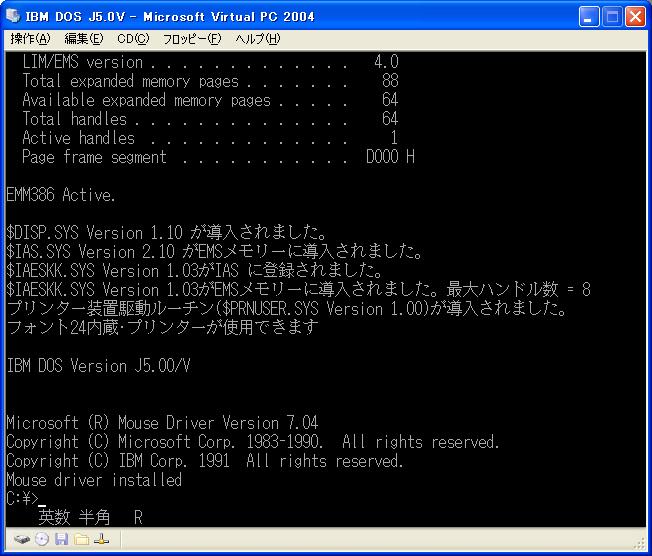Click the disabled maximize button

tap(612, 17)
